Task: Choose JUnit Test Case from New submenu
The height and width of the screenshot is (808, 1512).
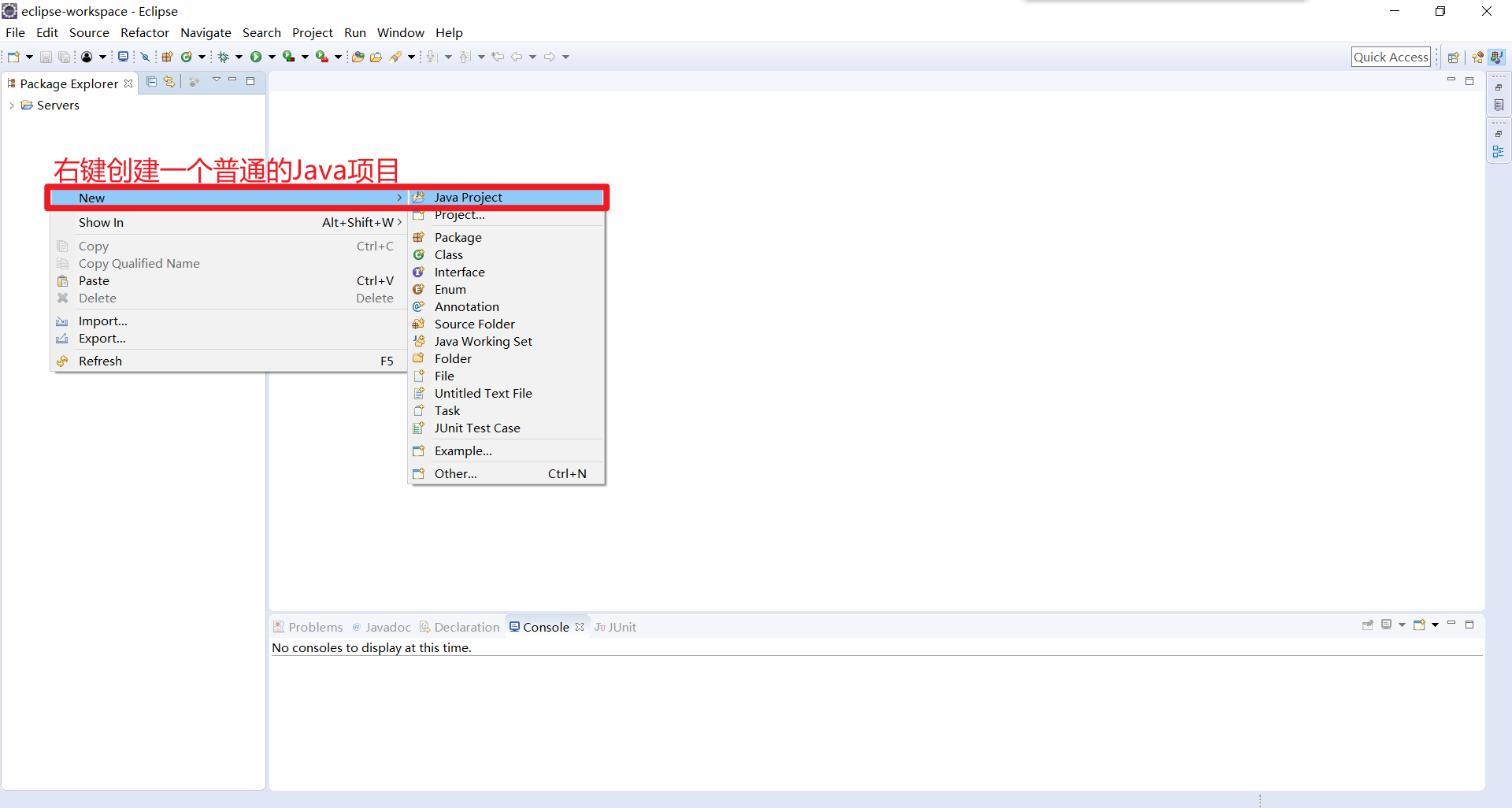Action: (506, 428)
